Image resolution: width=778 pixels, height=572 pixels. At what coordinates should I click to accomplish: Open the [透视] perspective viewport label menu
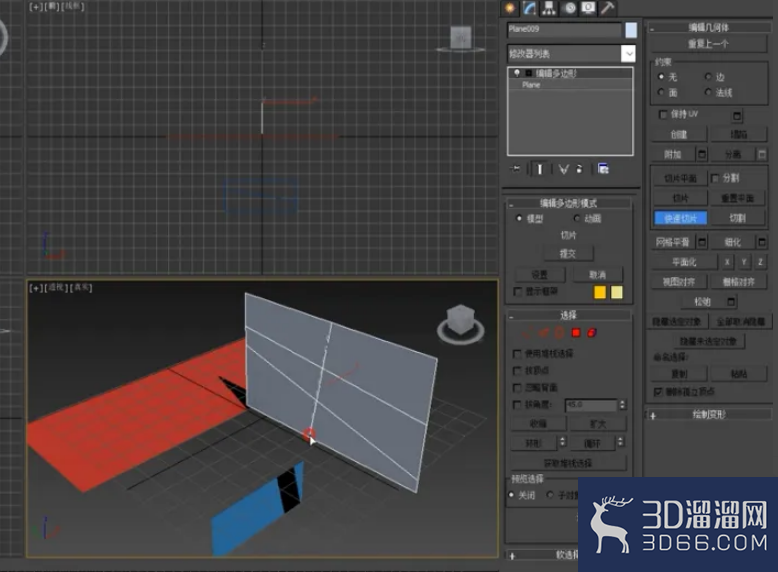coord(55,288)
